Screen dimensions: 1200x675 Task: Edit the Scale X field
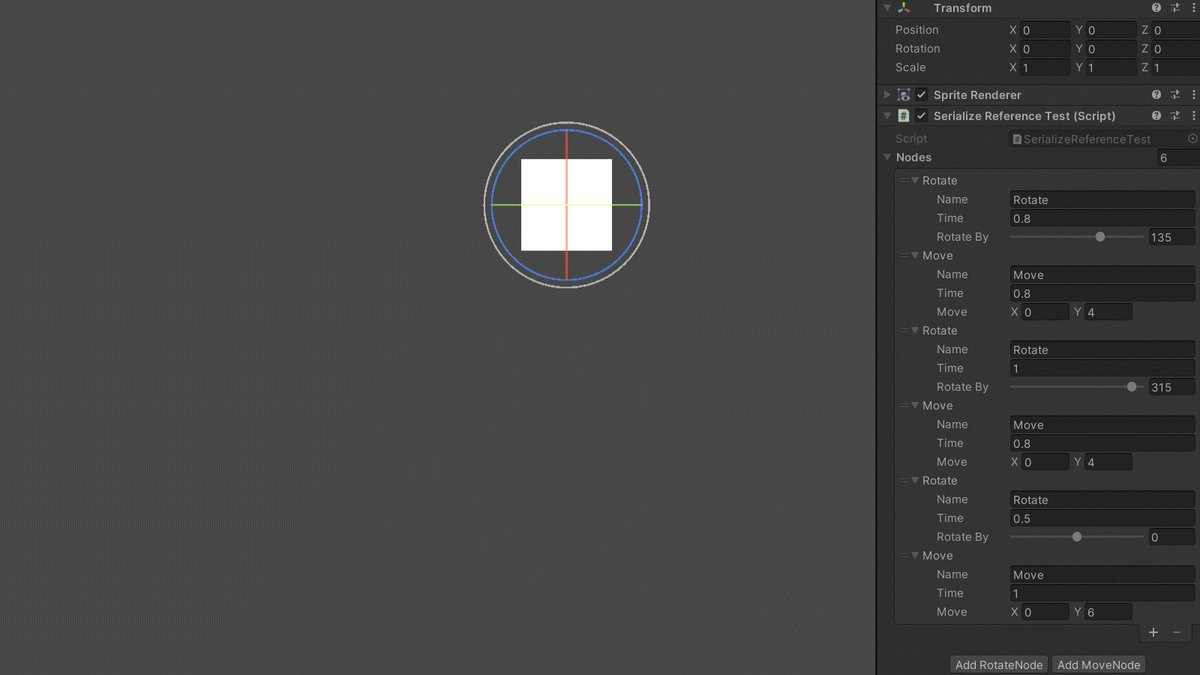coord(1045,68)
